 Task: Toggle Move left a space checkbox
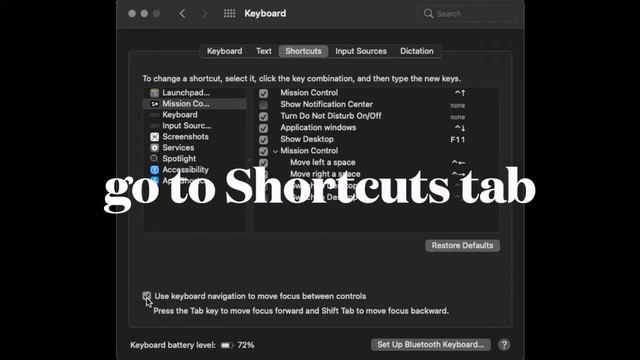(264, 163)
